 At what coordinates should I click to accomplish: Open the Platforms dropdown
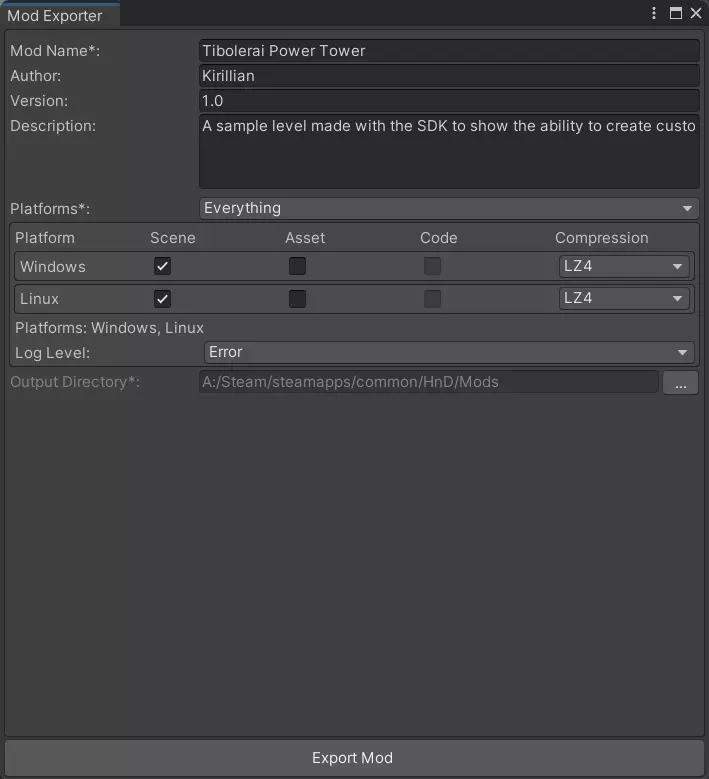click(448, 208)
